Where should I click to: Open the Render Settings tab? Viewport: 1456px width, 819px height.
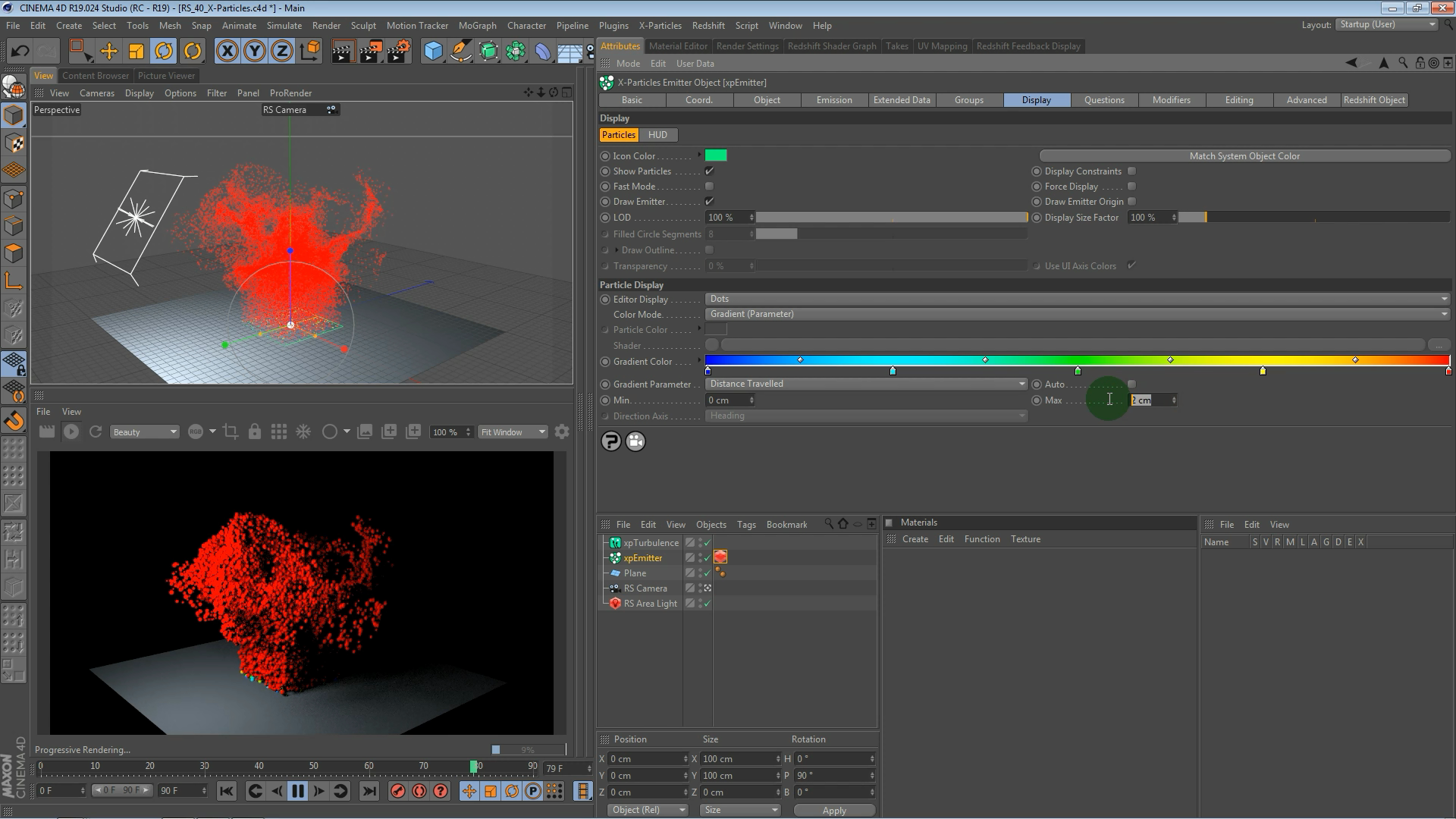point(747,46)
